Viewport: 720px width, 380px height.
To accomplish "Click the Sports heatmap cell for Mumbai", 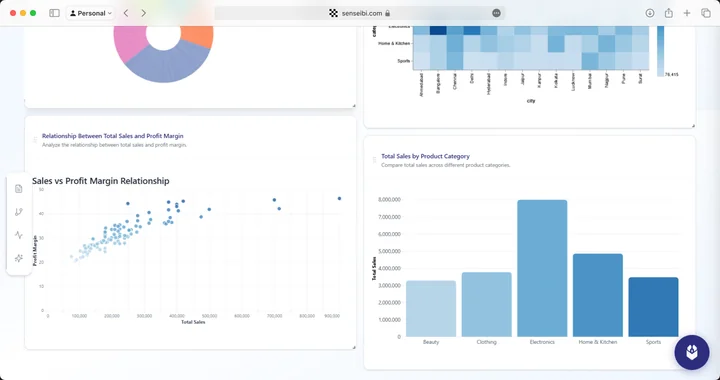I will pyautogui.click(x=590, y=61).
